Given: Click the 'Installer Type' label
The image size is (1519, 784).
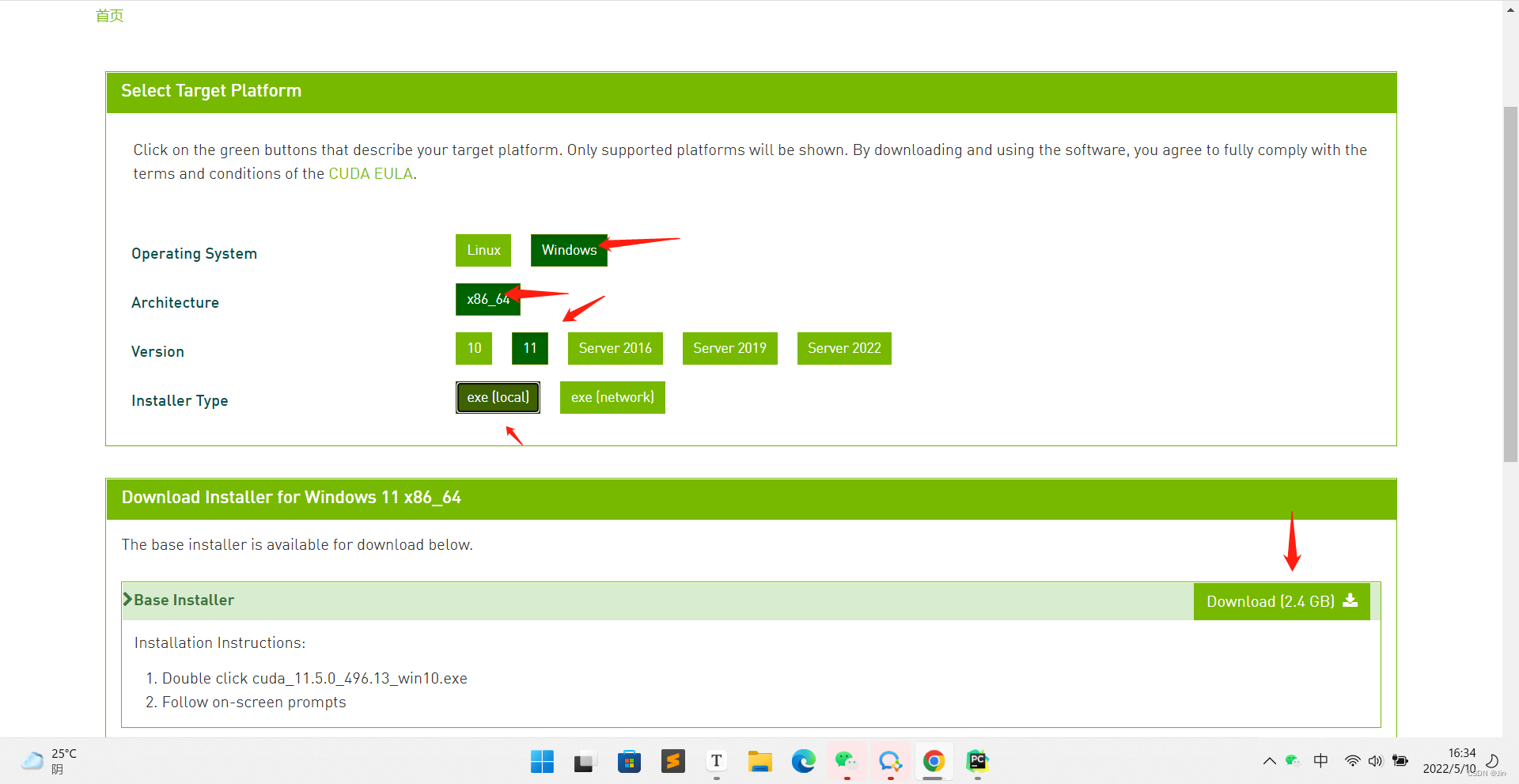Looking at the screenshot, I should 180,400.
